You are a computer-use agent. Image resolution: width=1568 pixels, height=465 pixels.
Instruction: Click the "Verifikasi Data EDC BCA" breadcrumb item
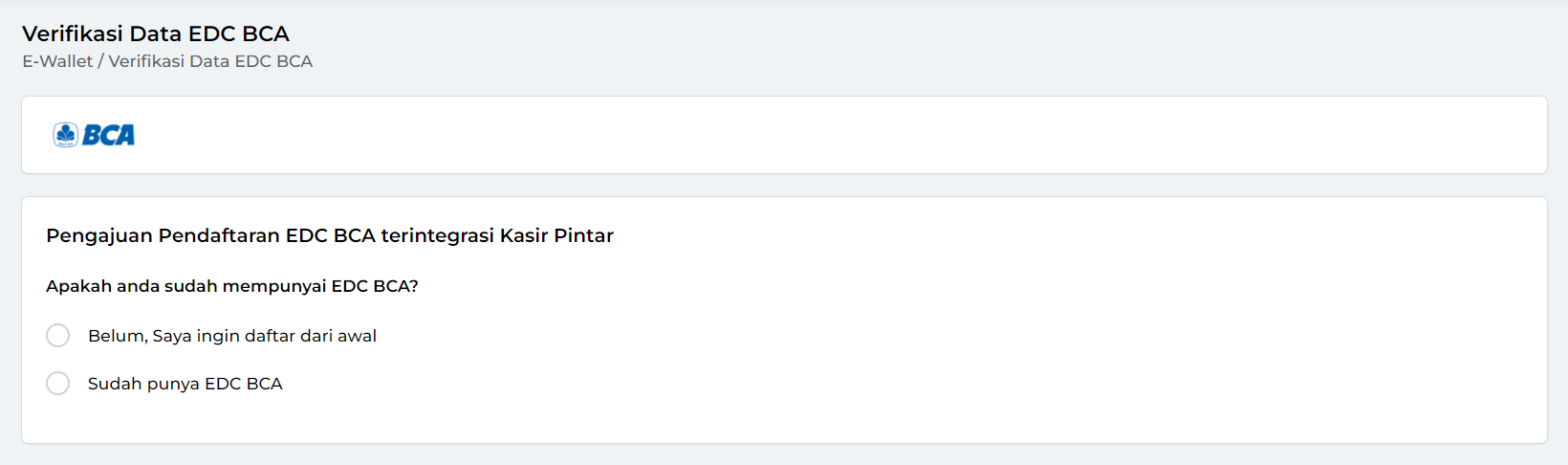click(x=211, y=61)
